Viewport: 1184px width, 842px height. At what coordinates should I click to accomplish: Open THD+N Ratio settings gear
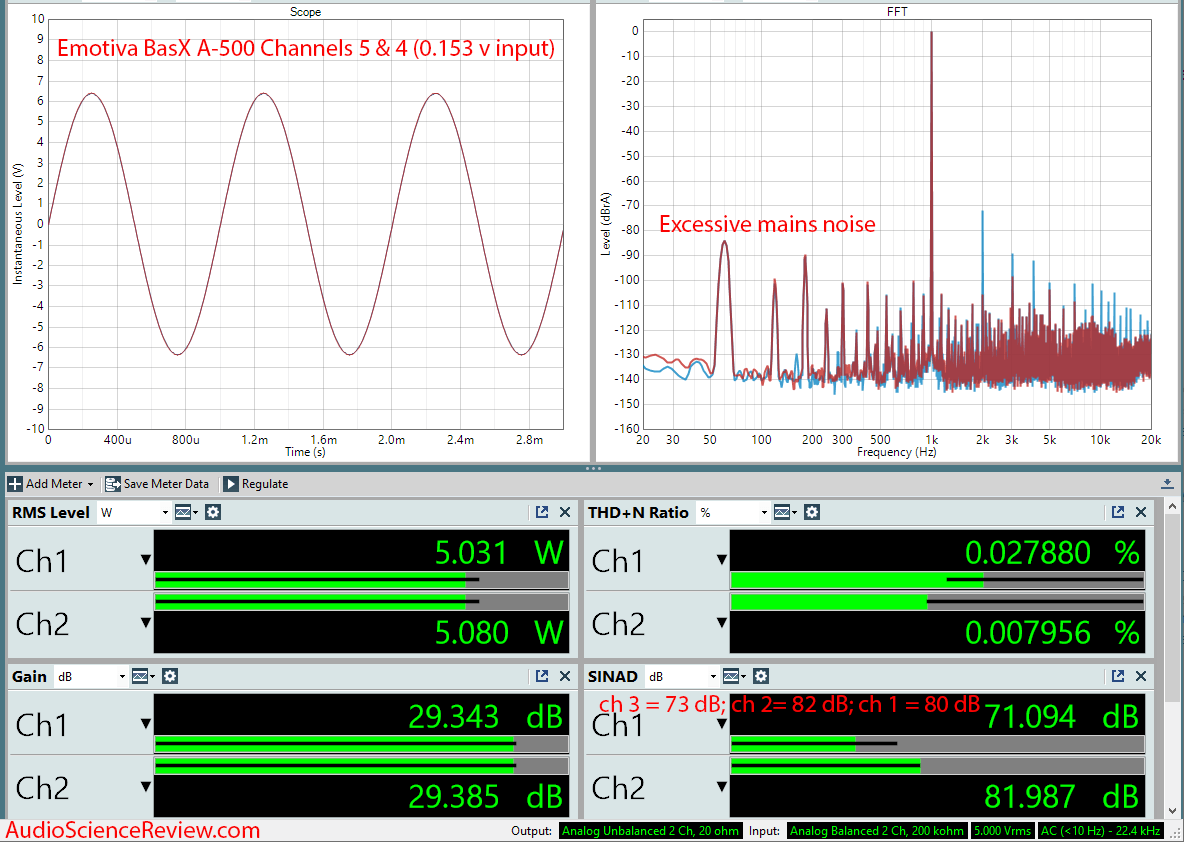(812, 513)
